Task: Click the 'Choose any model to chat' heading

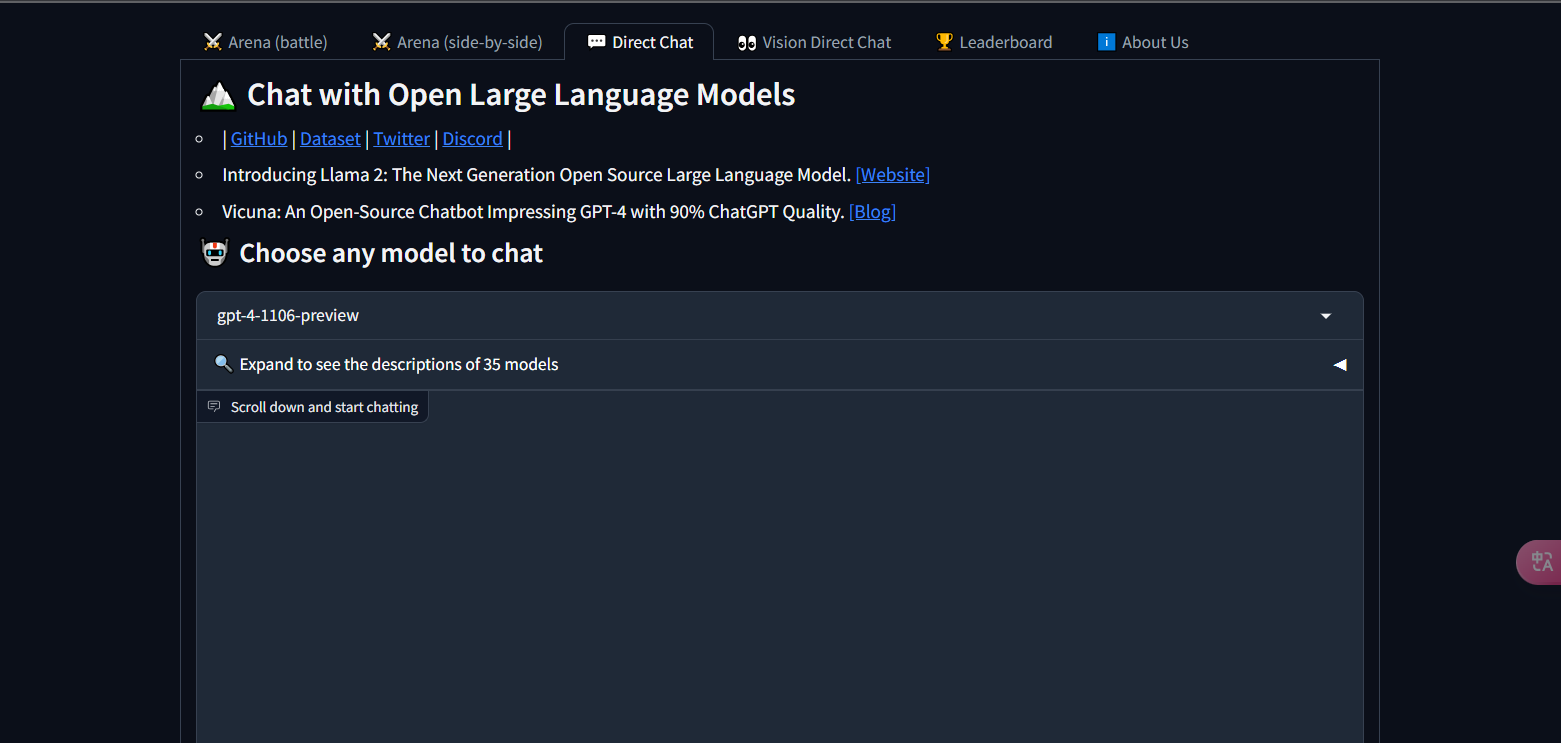Action: point(391,253)
